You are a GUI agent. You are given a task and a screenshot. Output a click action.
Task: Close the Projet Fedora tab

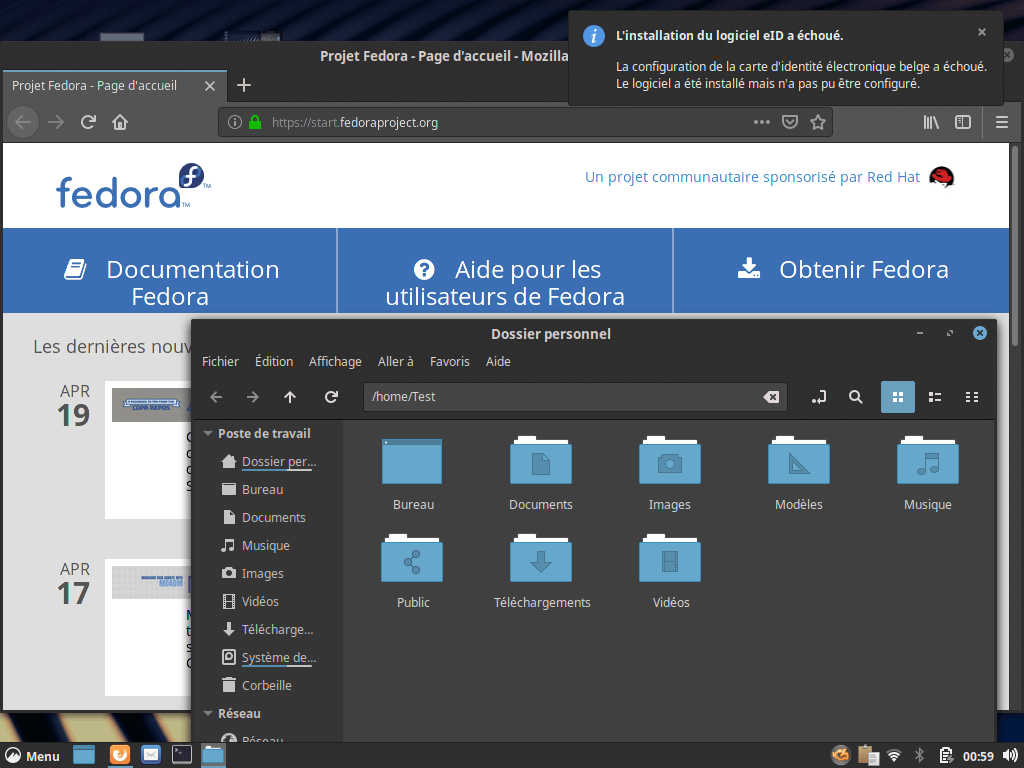point(210,86)
